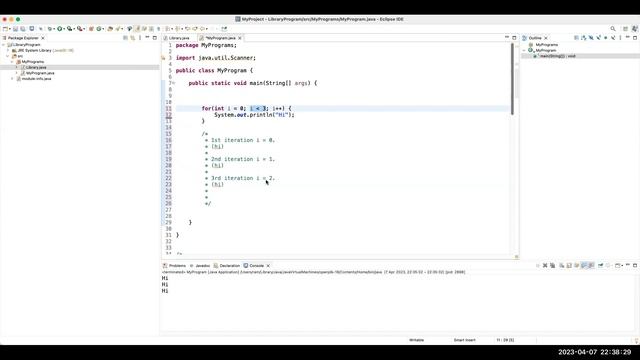
Task: Click the Package Explorer view menu dots
Action: 140,38
